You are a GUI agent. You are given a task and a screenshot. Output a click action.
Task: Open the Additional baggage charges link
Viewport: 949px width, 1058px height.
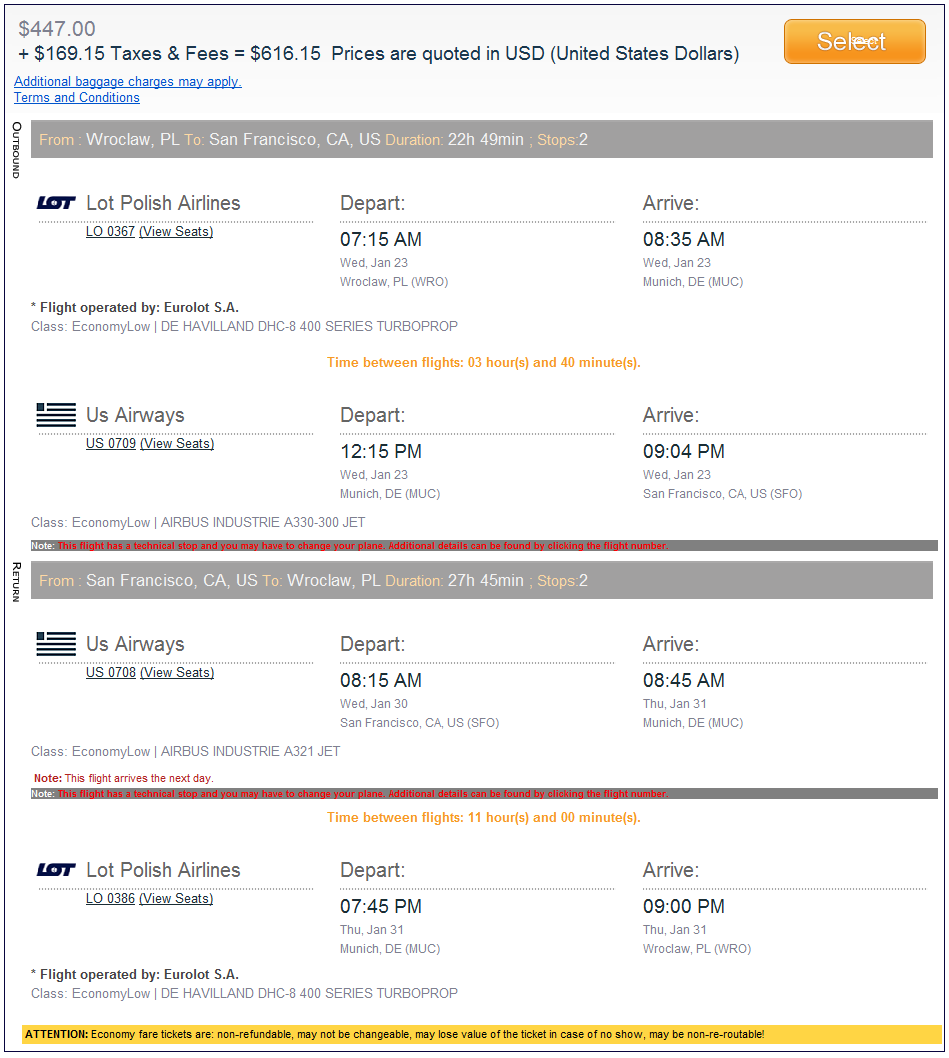tap(128, 82)
